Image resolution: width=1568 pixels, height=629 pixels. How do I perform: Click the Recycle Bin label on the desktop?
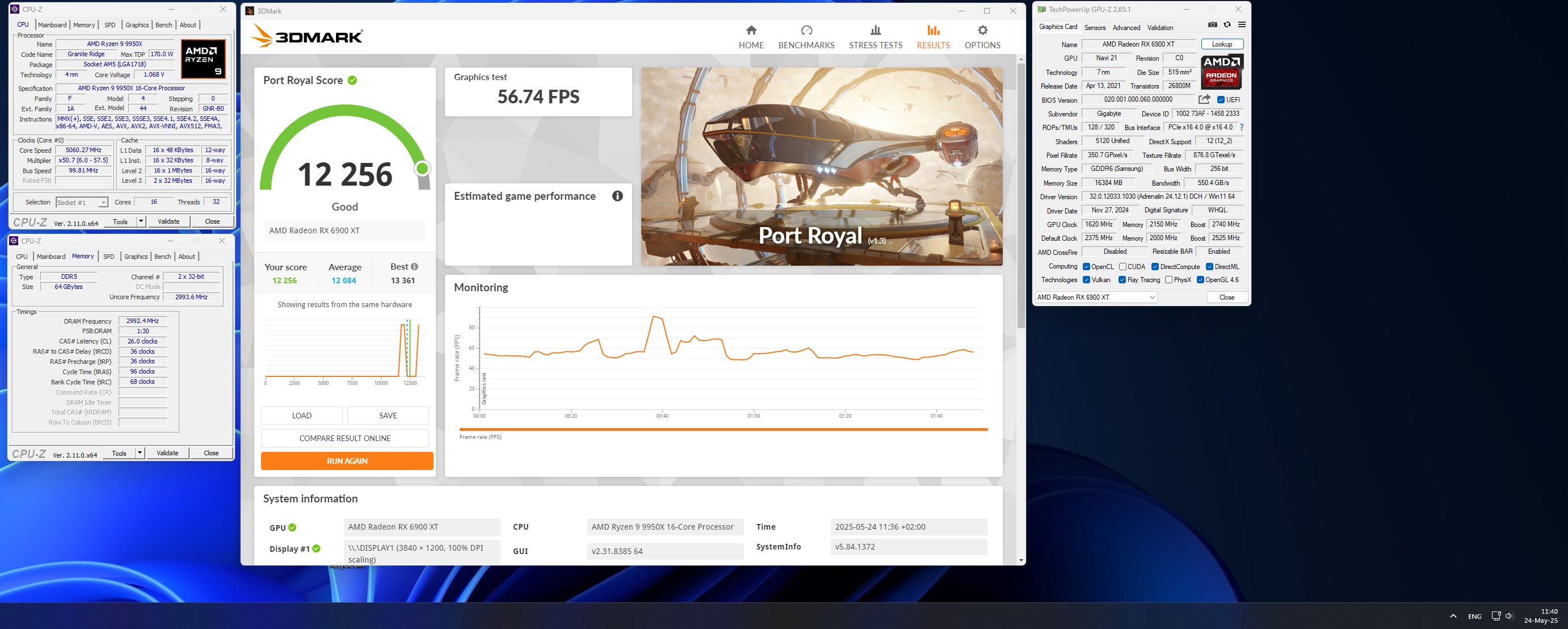click(x=346, y=567)
